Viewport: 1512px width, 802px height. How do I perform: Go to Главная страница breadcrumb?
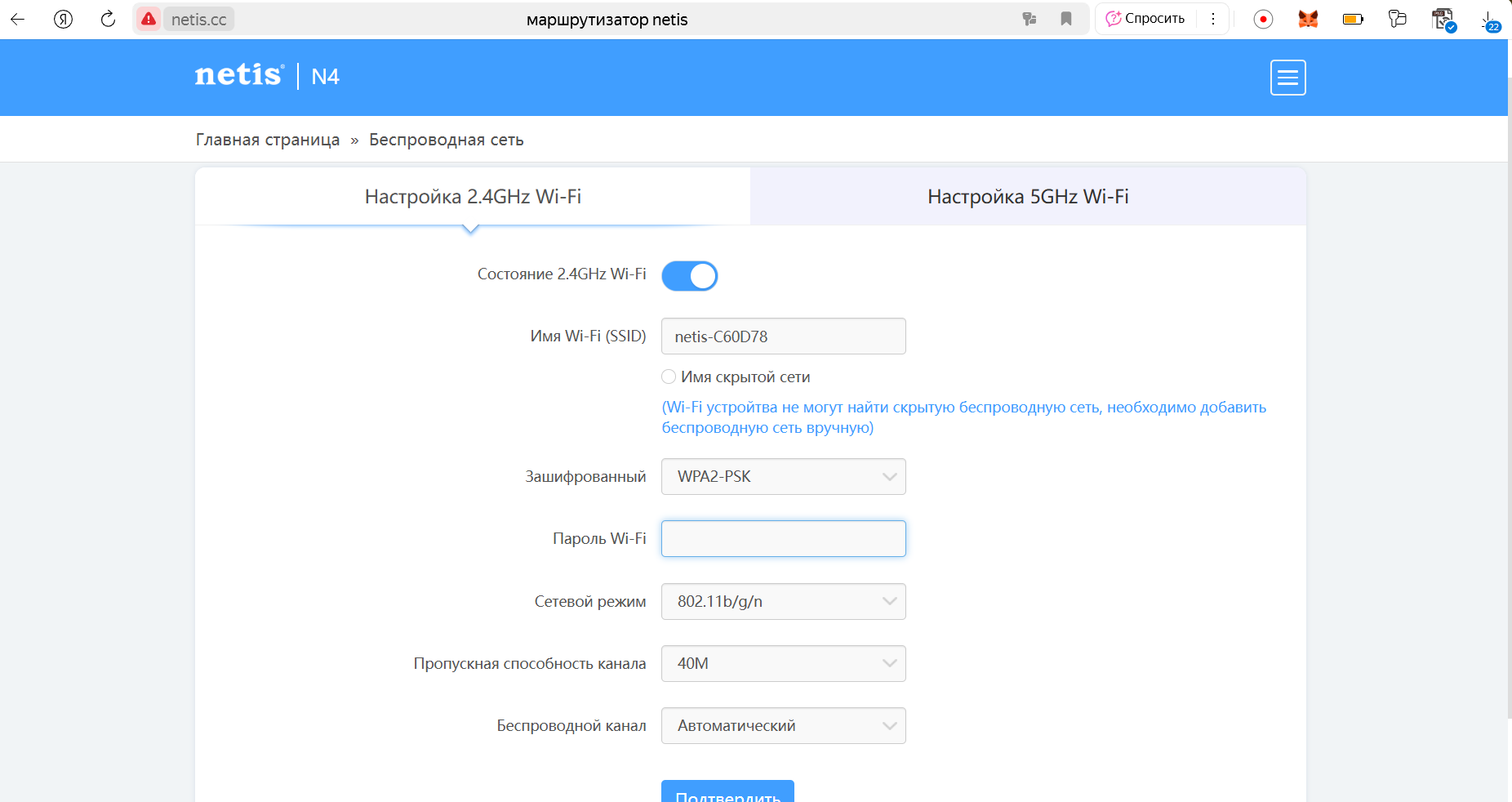click(268, 140)
